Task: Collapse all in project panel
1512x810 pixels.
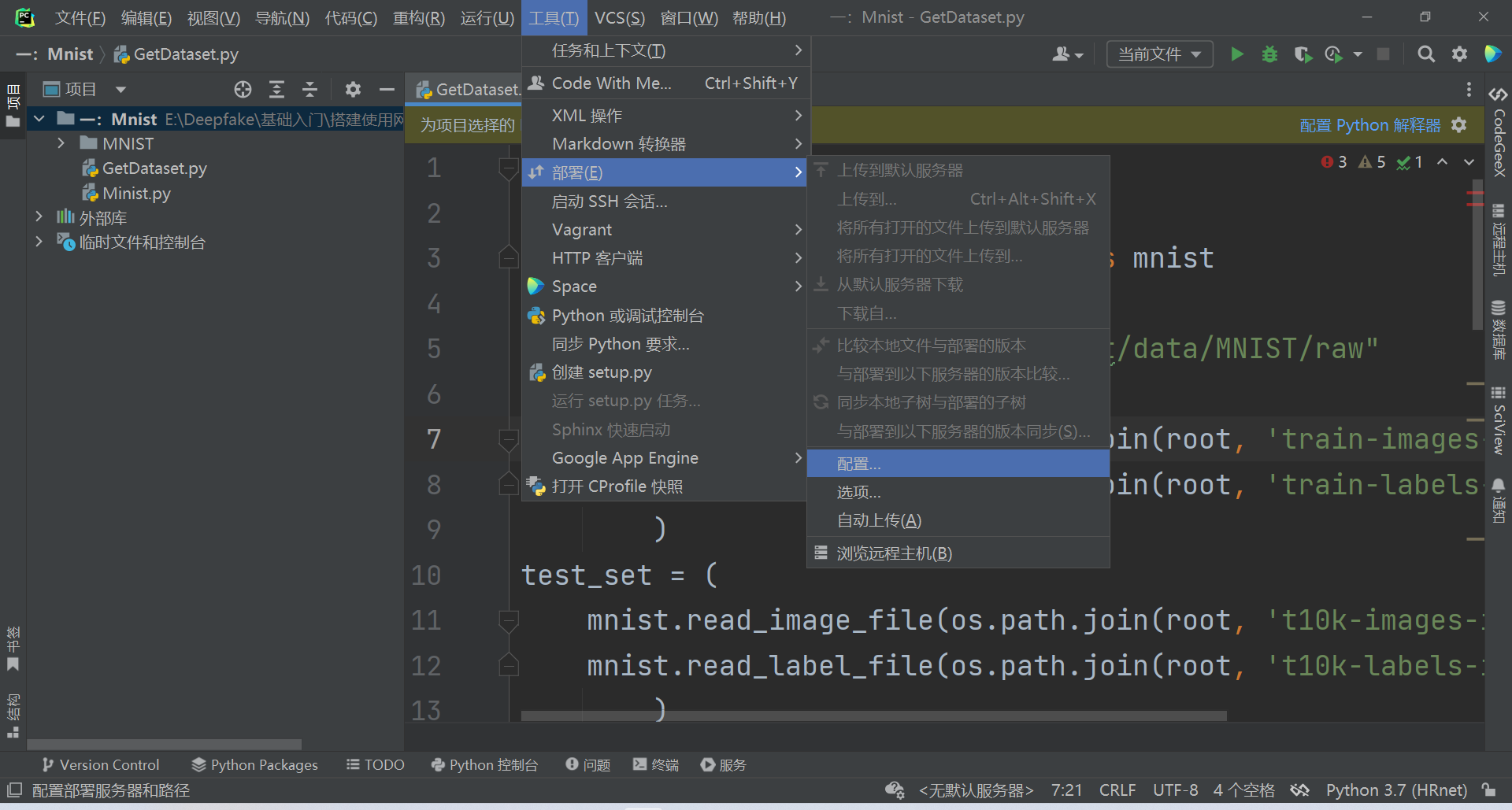Action: pyautogui.click(x=309, y=89)
